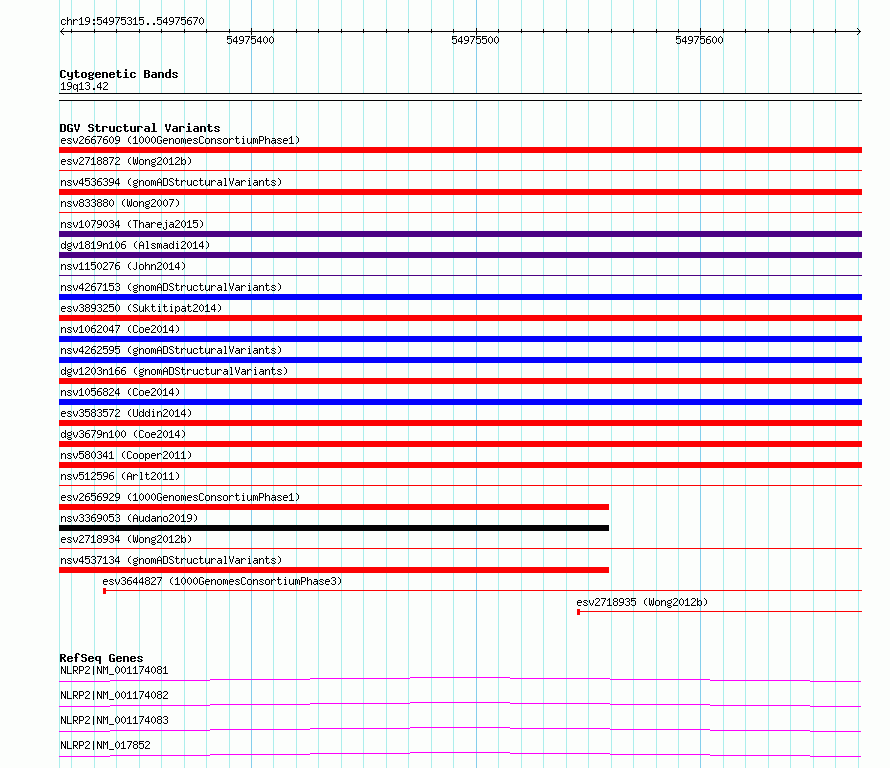Click the purple nsv1079034 Thareja2015 bar
Viewport: 890px width, 768px height.
coord(460,234)
